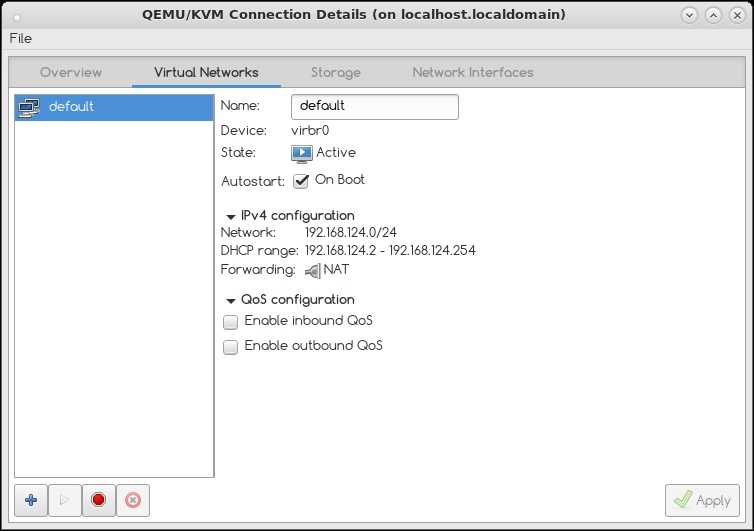
Task: Enable outbound QoS checkbox
Action: tap(230, 347)
